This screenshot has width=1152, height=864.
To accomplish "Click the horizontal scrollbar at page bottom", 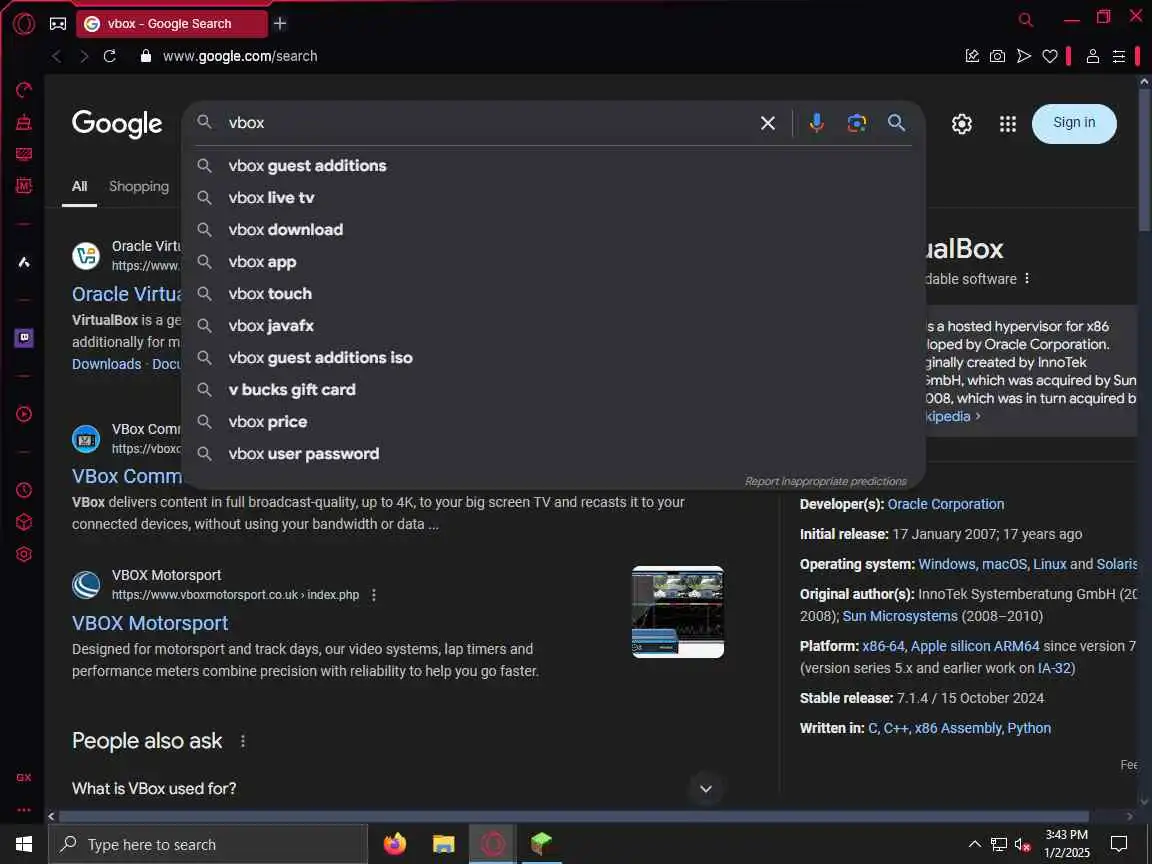I will click(x=573, y=816).
